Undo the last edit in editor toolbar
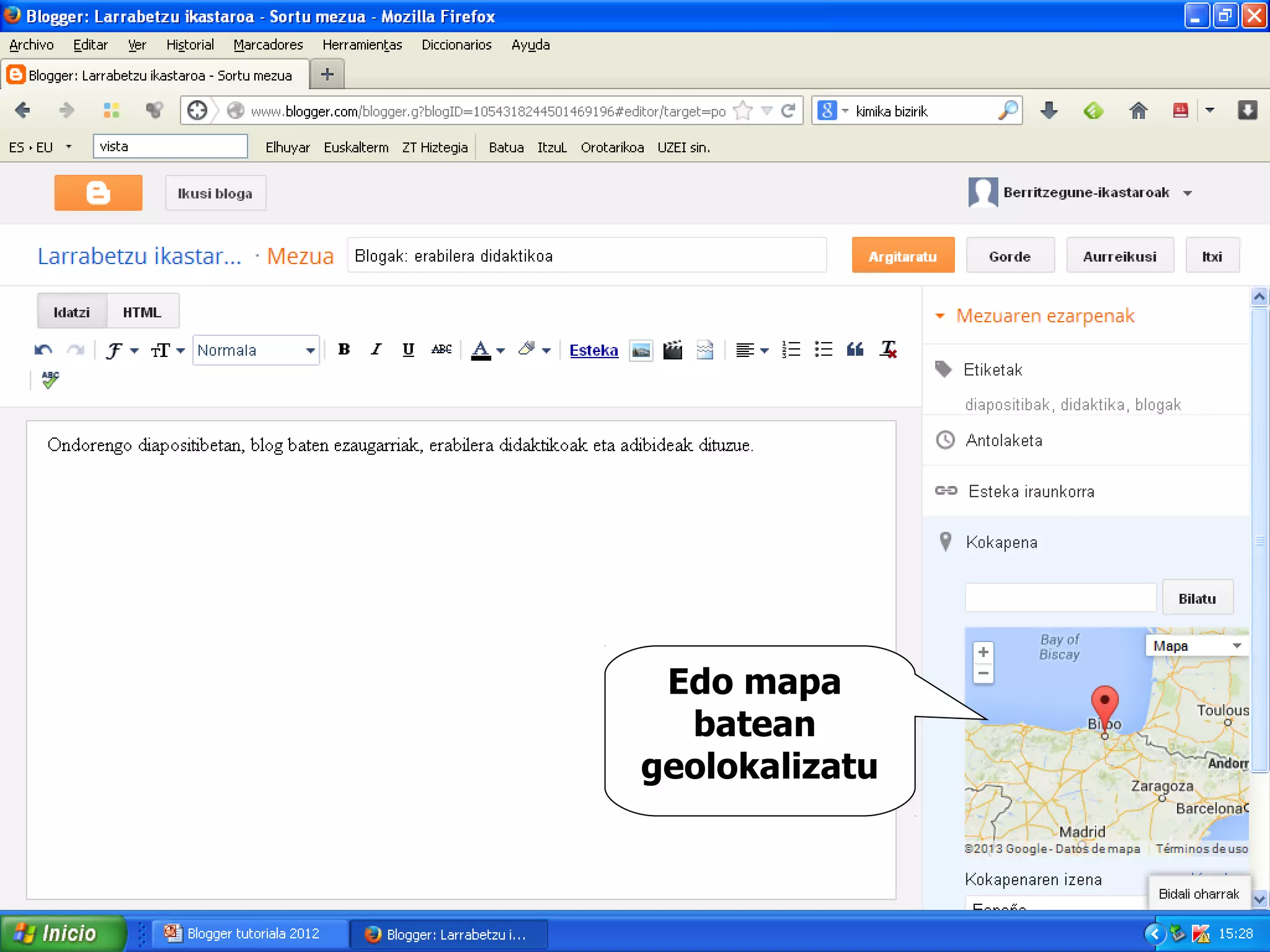Image resolution: width=1270 pixels, height=952 pixels. [x=43, y=350]
